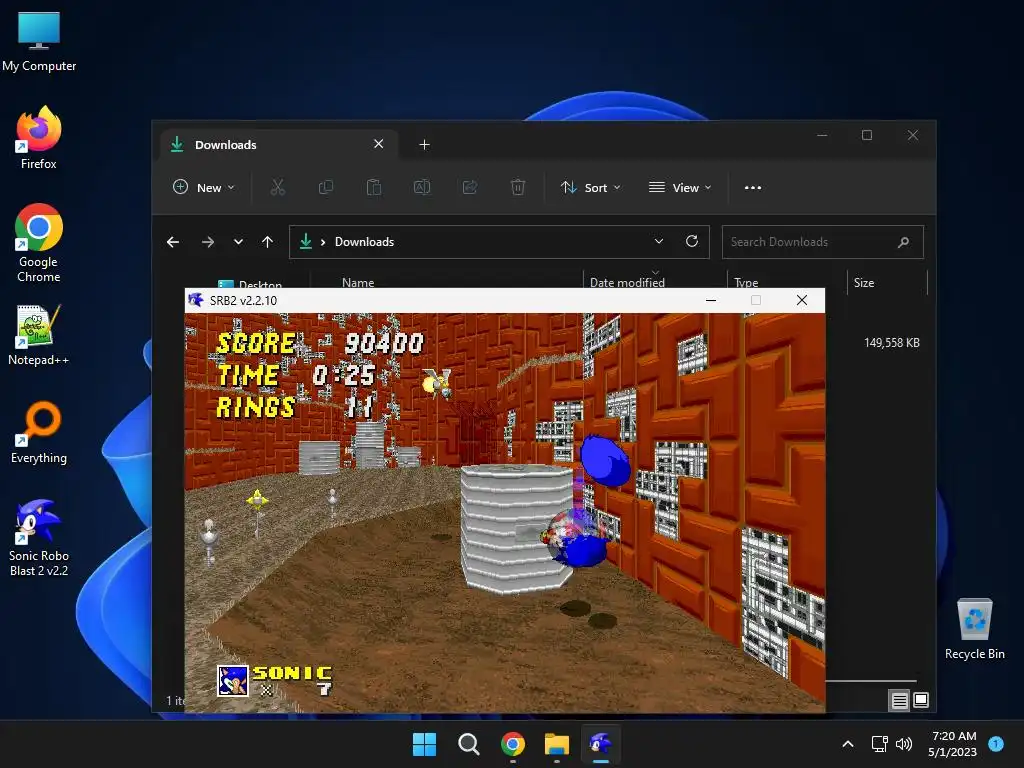Screen dimensions: 1024x768
Task: Sort by the Size column header
Action: pos(864,282)
